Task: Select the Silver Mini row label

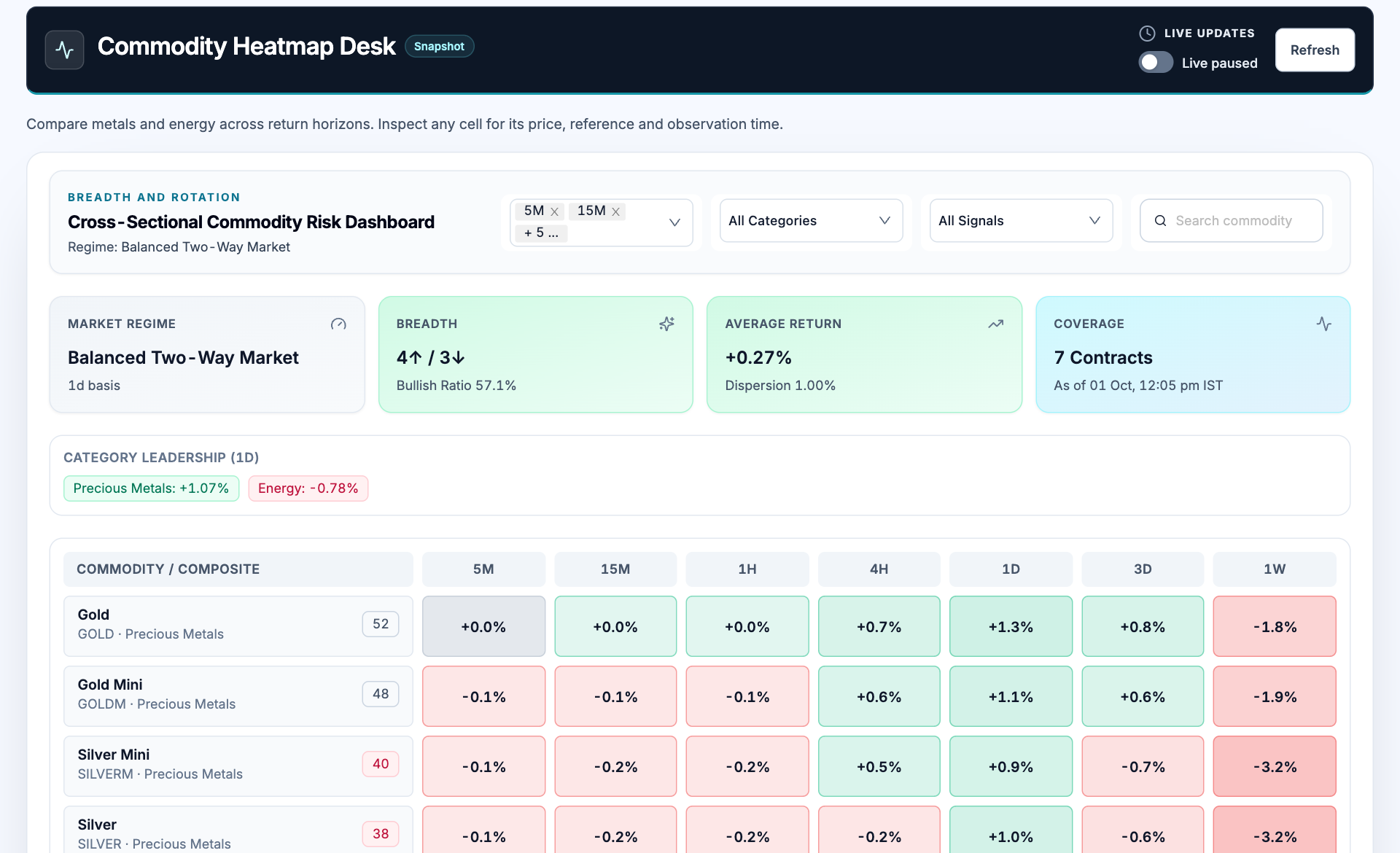Action: click(238, 766)
